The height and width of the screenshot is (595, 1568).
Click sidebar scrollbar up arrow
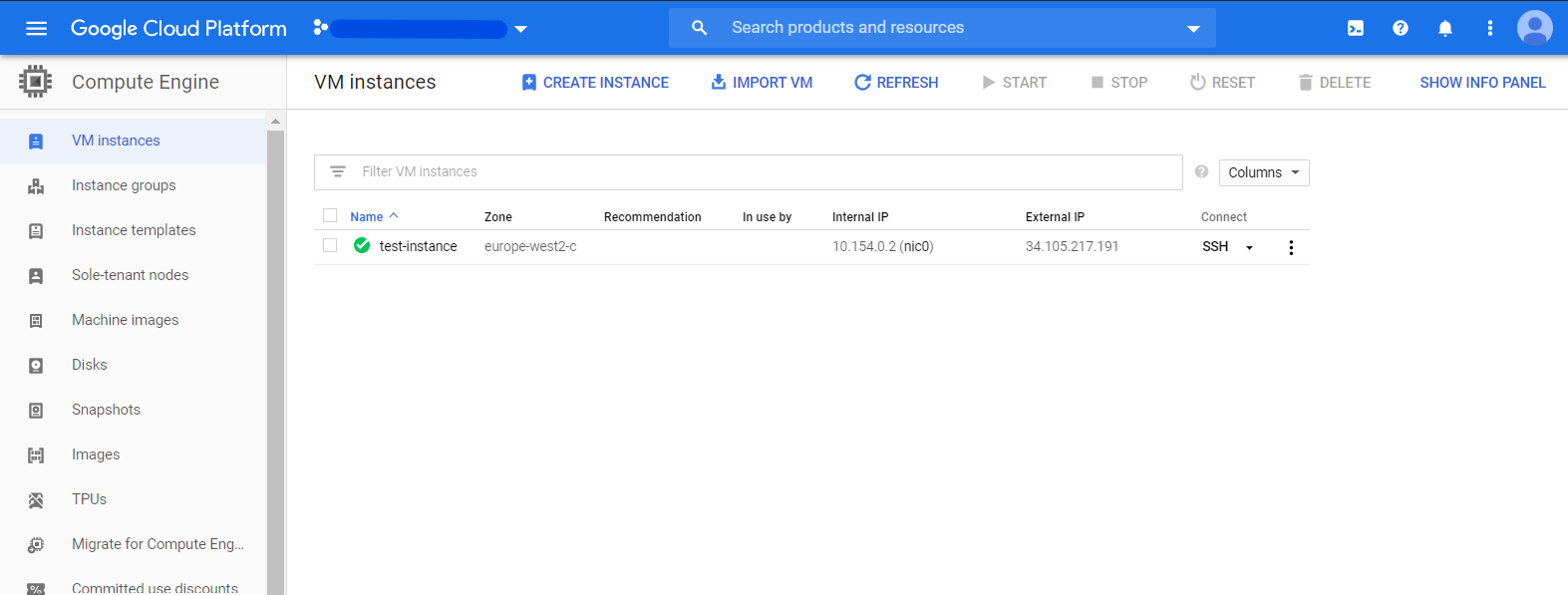tap(275, 121)
